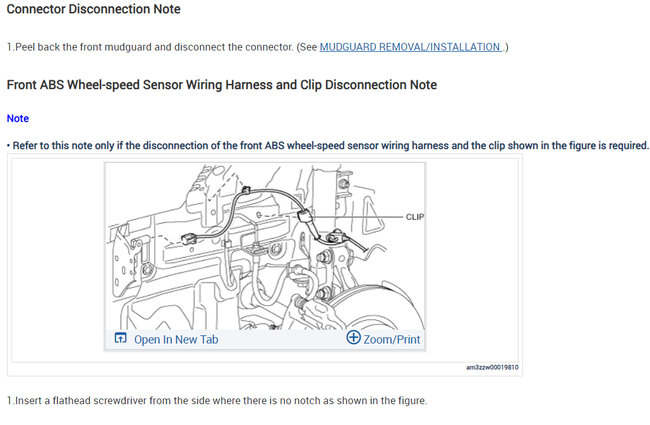Image resolution: width=650 pixels, height=425 pixels.
Task: Click the Front ABS Wheel-speed Sensor heading
Action: 221,85
